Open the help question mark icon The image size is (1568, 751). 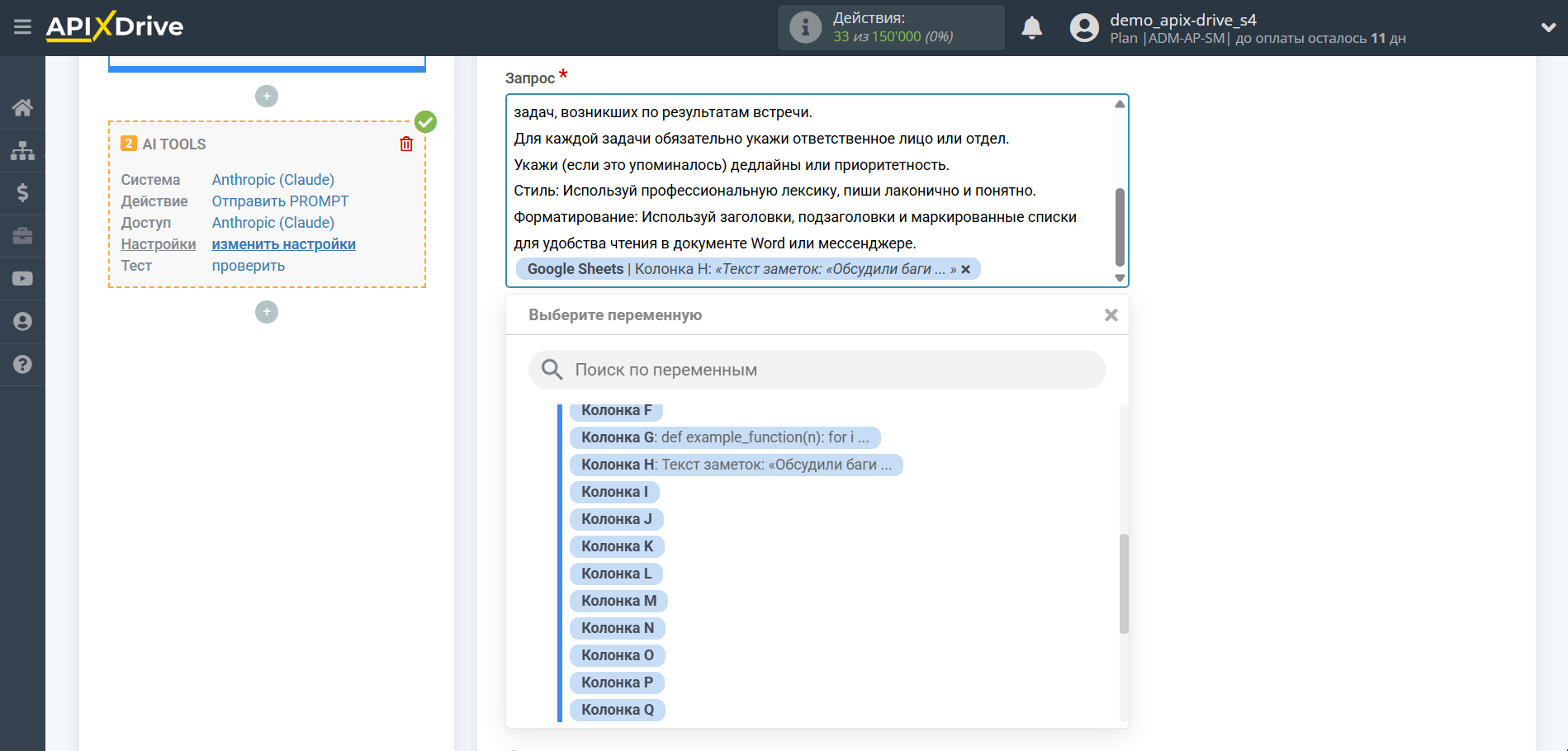(22, 364)
